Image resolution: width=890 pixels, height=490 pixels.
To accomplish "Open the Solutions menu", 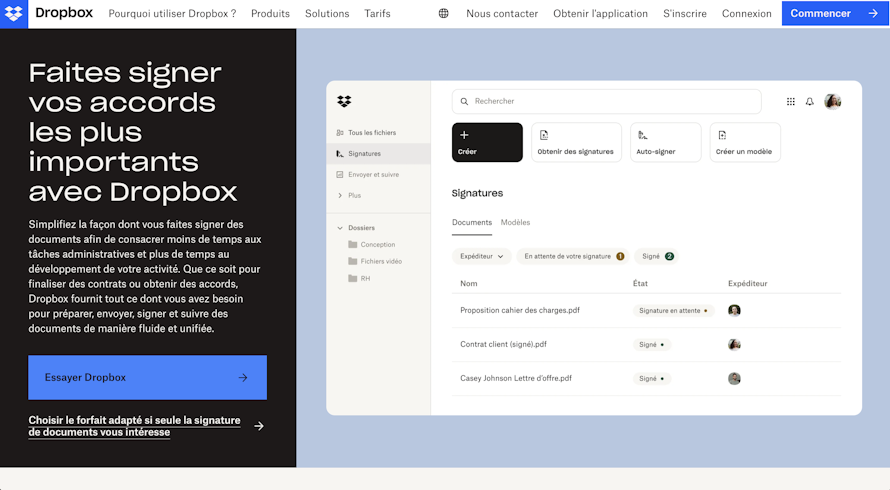I will (327, 13).
